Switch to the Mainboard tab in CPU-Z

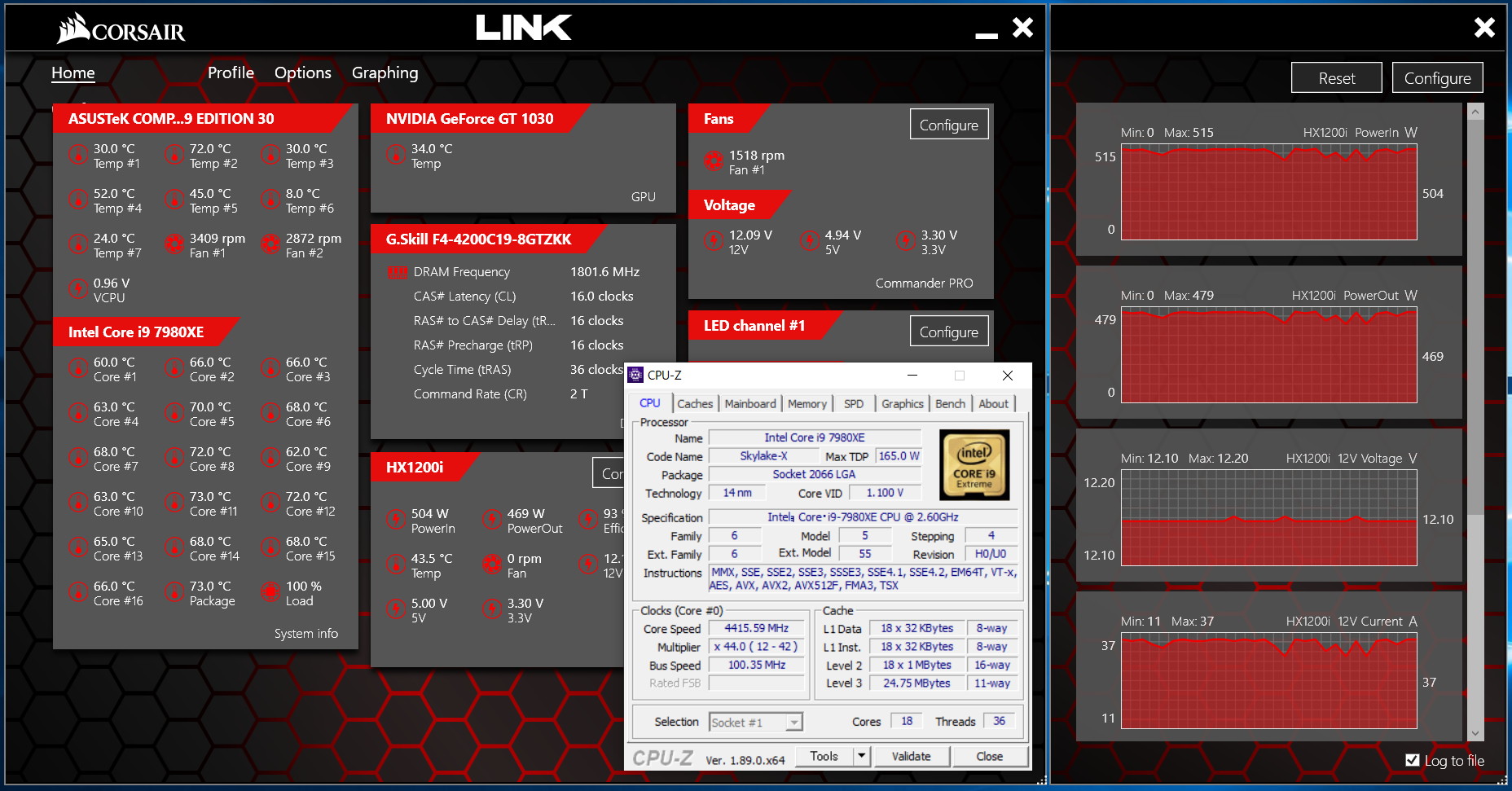click(749, 404)
